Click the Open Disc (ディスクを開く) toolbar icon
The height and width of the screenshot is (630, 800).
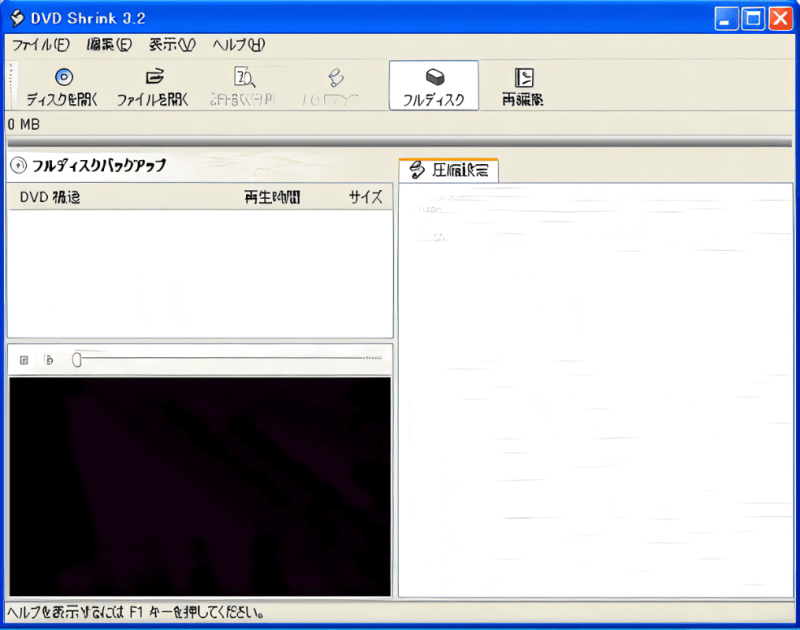tap(62, 77)
